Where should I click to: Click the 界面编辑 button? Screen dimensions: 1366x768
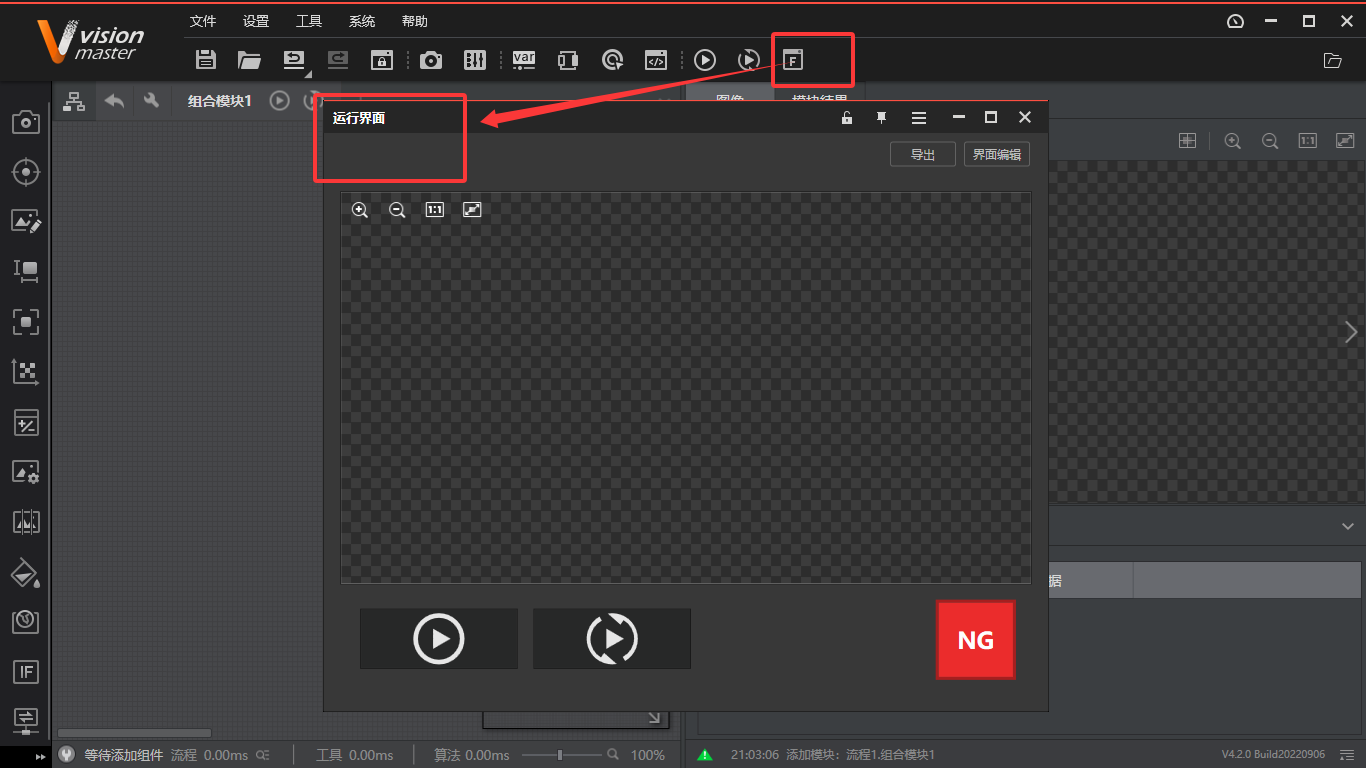[996, 154]
